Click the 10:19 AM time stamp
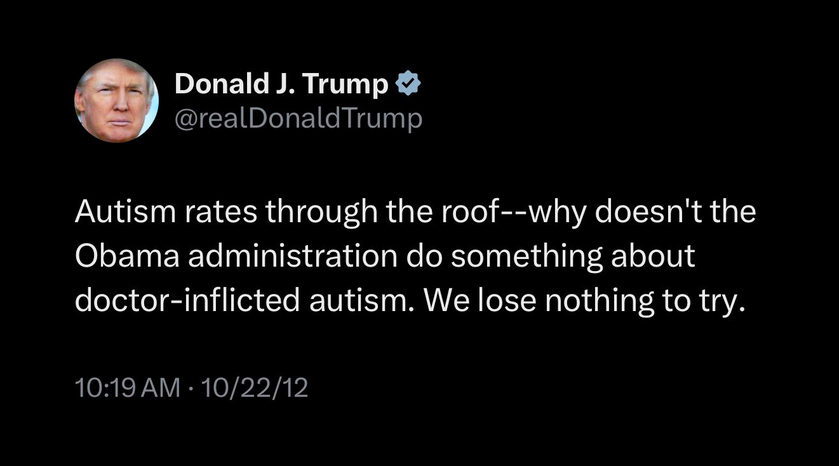 click(x=127, y=388)
